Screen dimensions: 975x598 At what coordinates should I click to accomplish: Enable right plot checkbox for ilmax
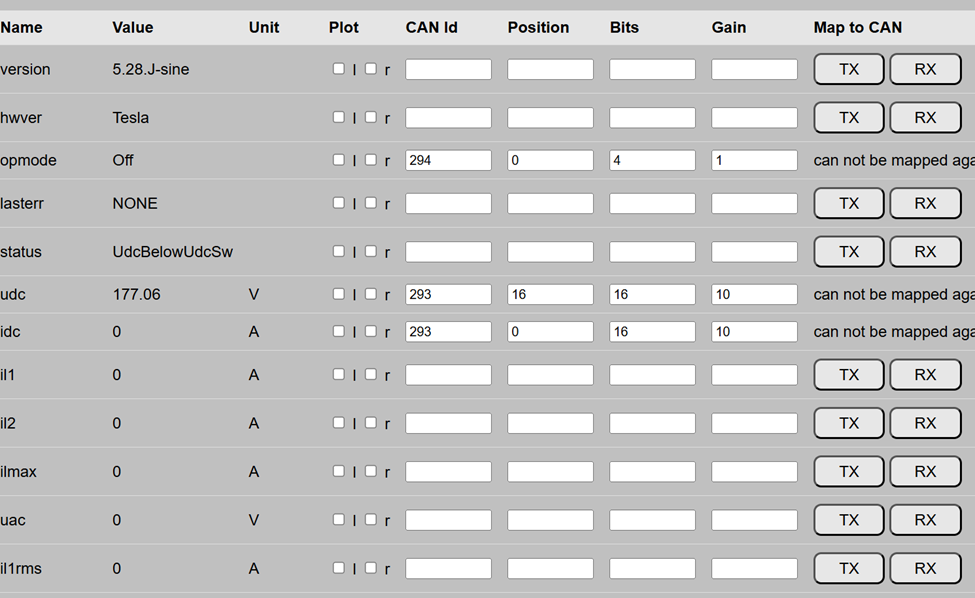(371, 471)
